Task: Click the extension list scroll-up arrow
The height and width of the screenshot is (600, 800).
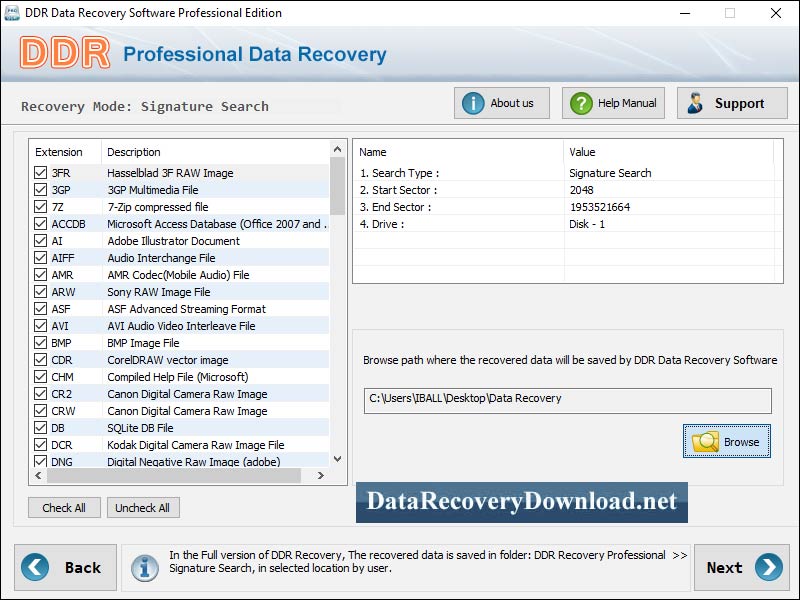Action: (336, 151)
